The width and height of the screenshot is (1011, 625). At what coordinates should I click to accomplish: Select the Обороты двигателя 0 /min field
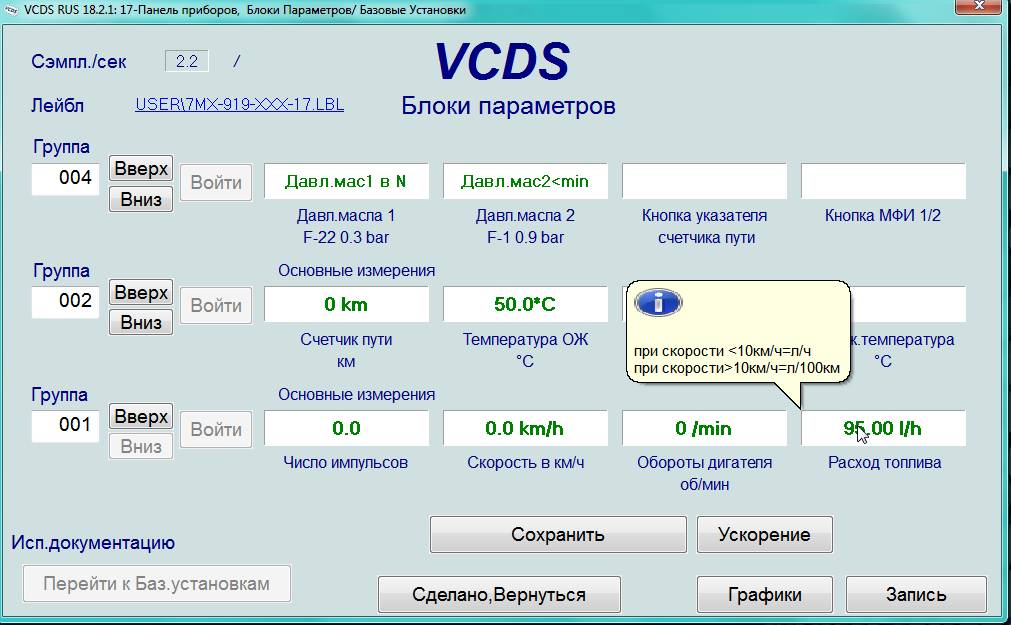click(704, 428)
